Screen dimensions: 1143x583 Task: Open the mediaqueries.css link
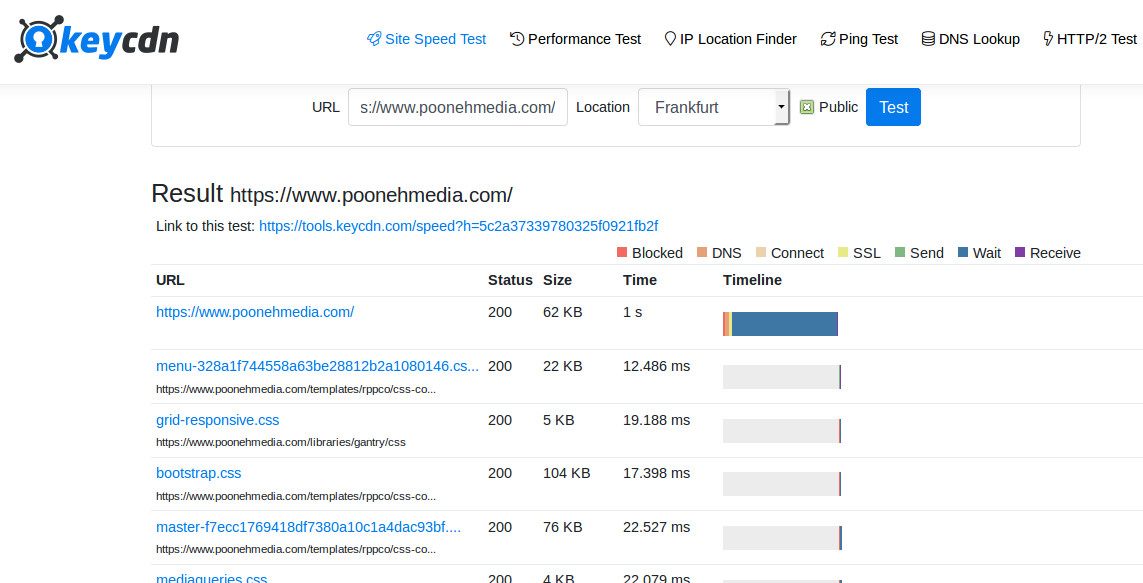click(211, 579)
